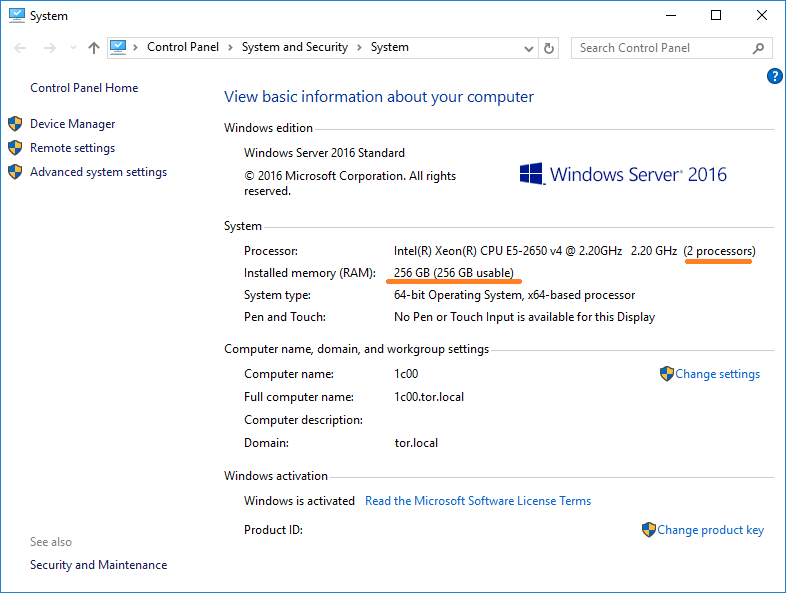Click '256 GB (256 GB usable)' memory value
Viewport: 786px width, 593px height.
(x=454, y=273)
